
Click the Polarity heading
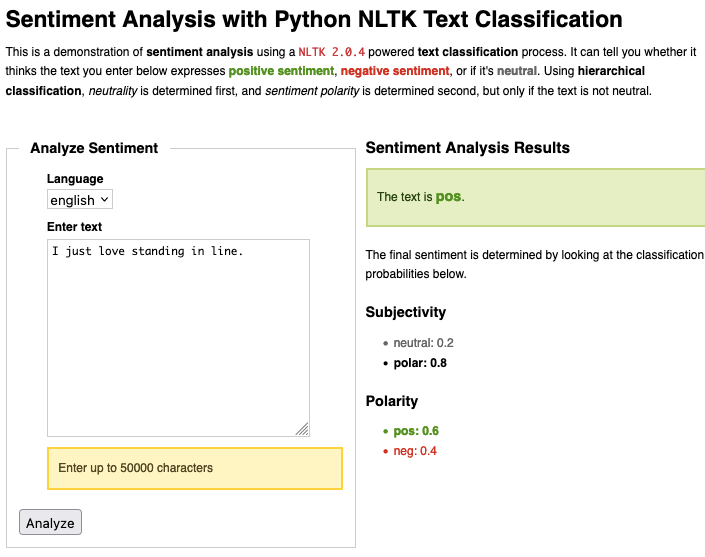pyautogui.click(x=392, y=401)
